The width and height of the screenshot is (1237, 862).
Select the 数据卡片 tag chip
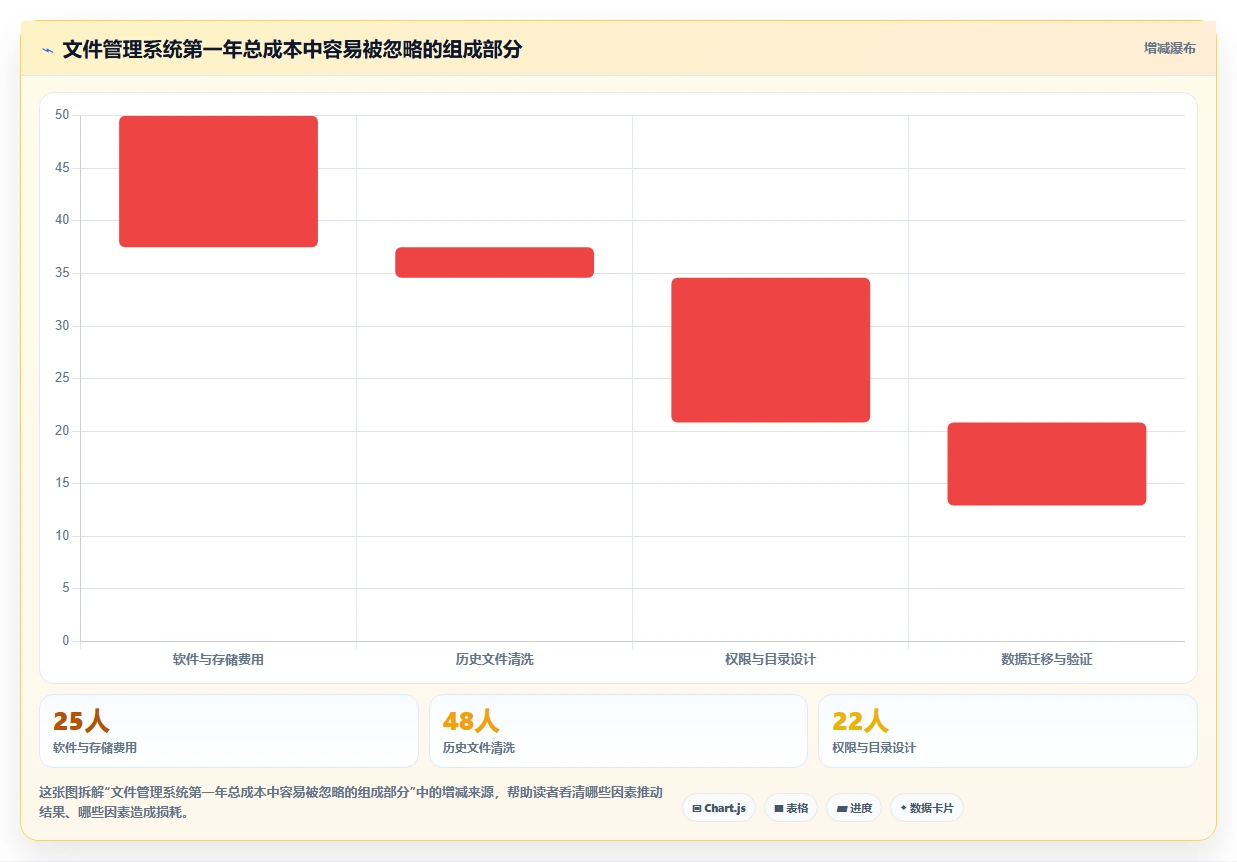[927, 808]
